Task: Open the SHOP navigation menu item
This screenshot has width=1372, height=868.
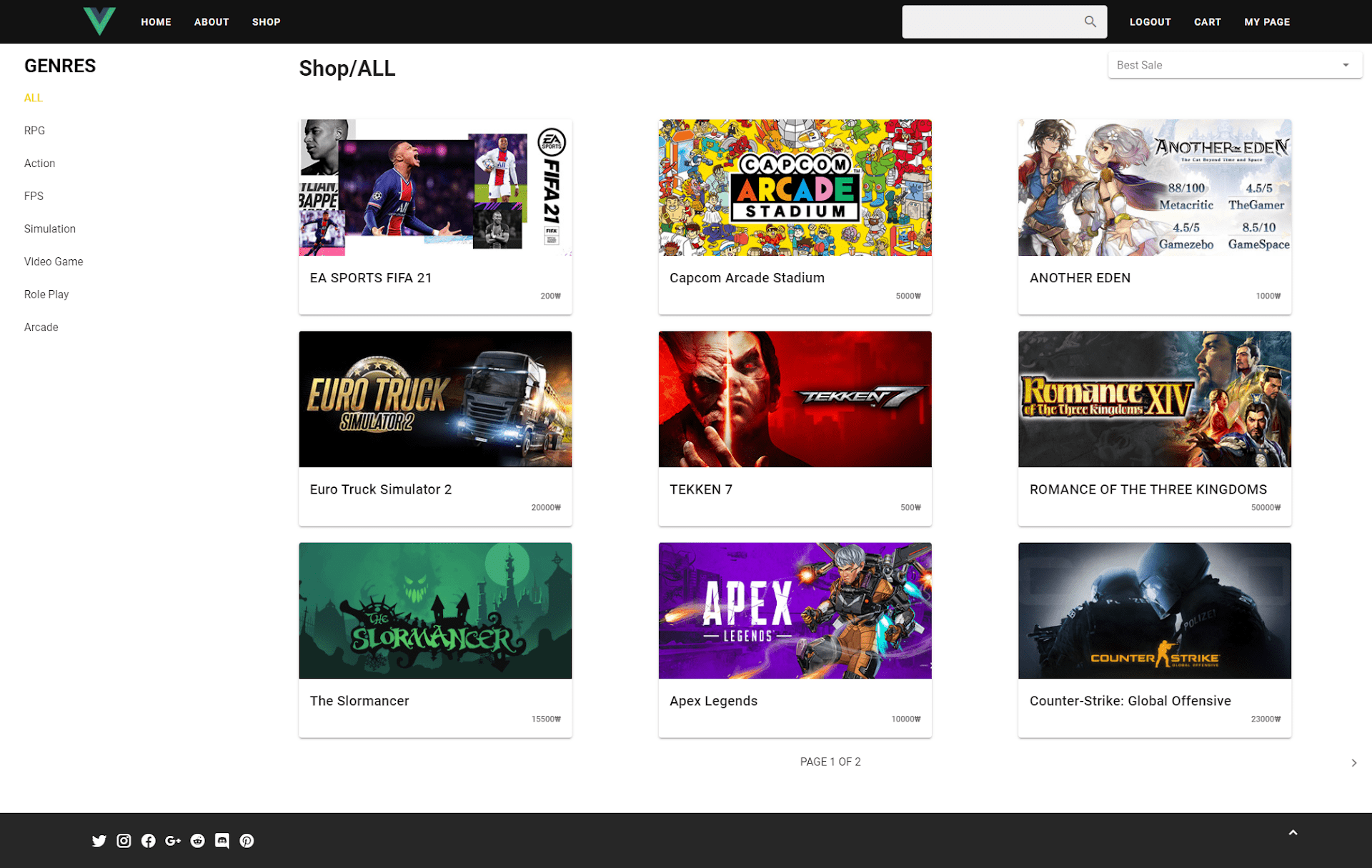Action: pos(266,22)
